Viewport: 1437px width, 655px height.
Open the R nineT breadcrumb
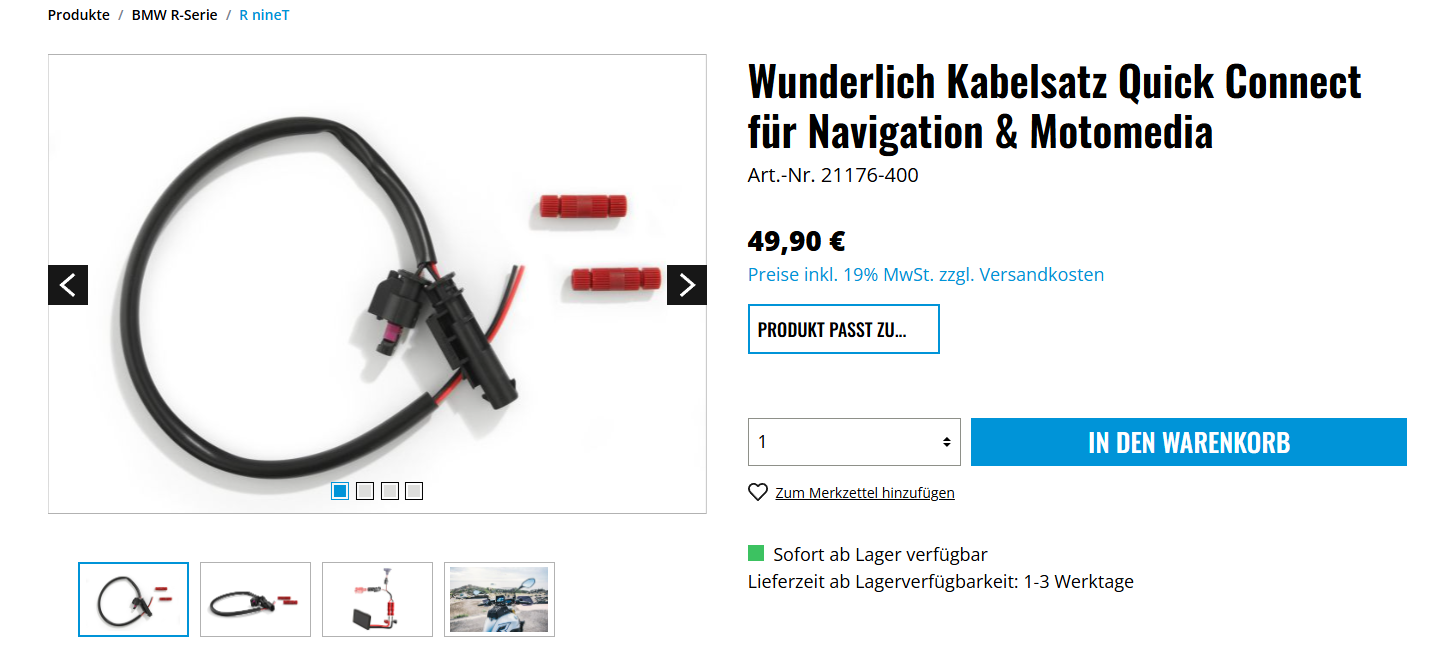click(x=264, y=15)
